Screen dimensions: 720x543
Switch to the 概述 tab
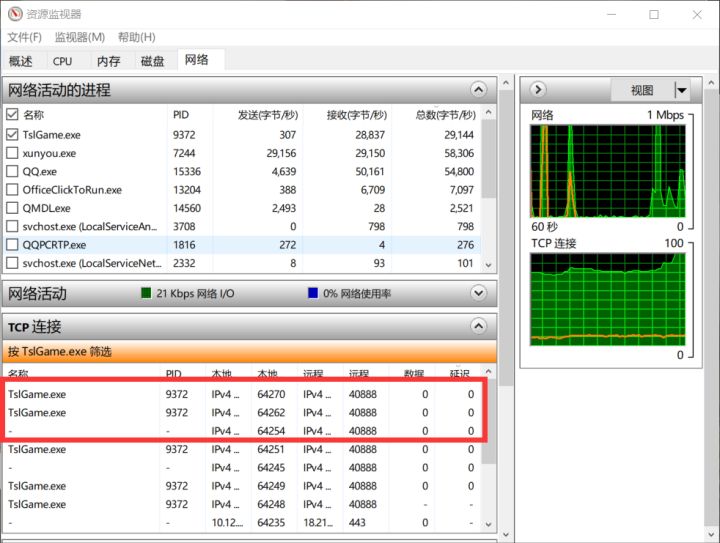(x=21, y=61)
